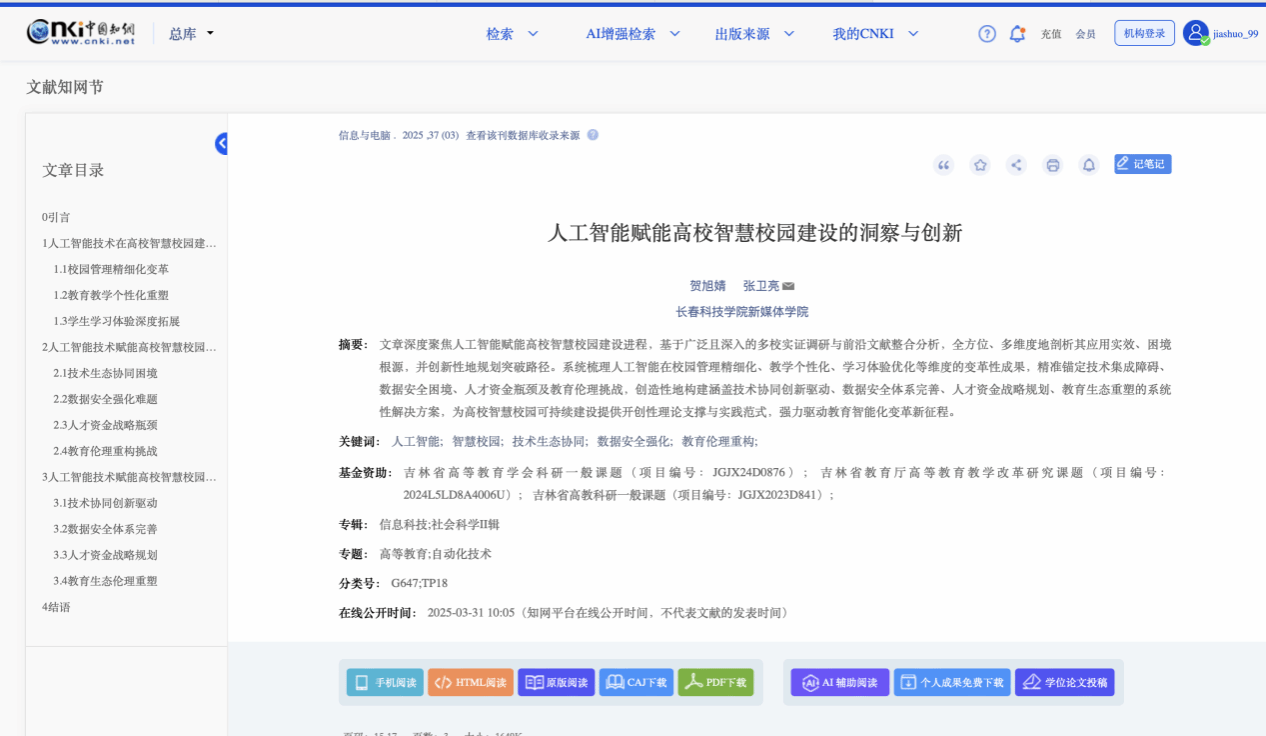
Task: Open the 出版来源 menu
Action: (x=754, y=34)
